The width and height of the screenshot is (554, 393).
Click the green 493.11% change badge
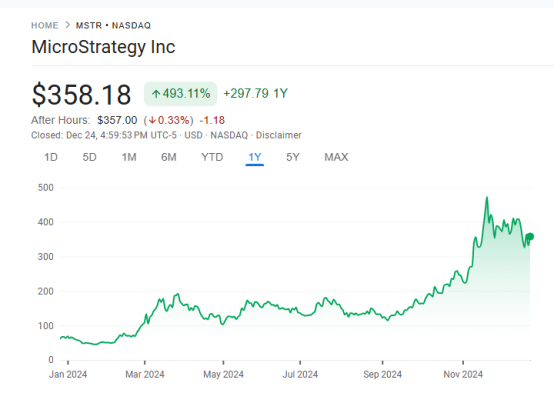180,94
